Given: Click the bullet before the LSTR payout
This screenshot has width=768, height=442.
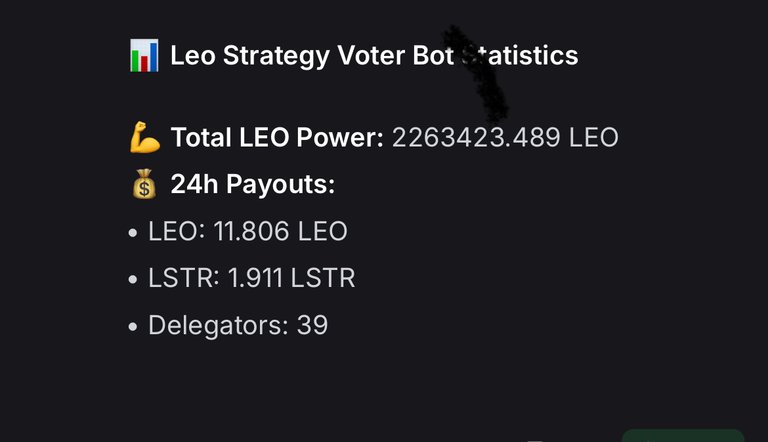Looking at the screenshot, I should click(133, 279).
